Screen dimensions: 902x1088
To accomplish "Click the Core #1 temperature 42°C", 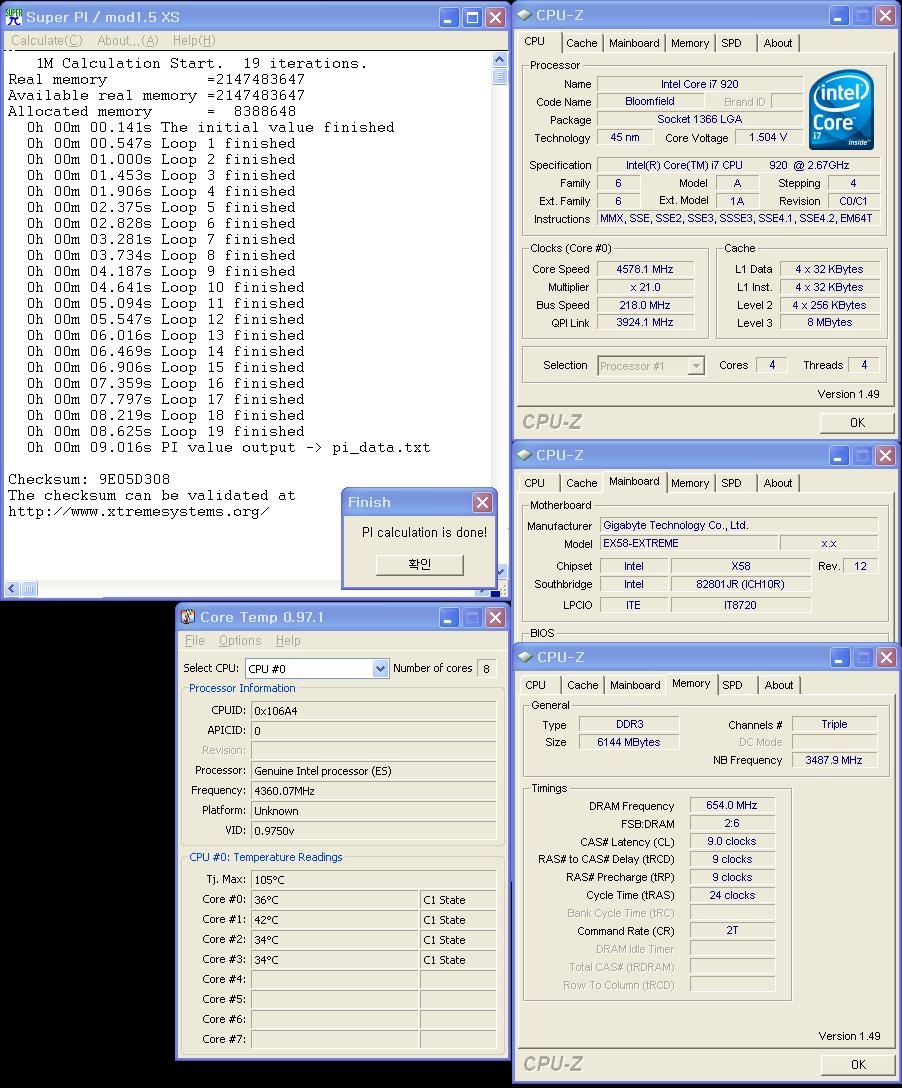I will point(334,920).
